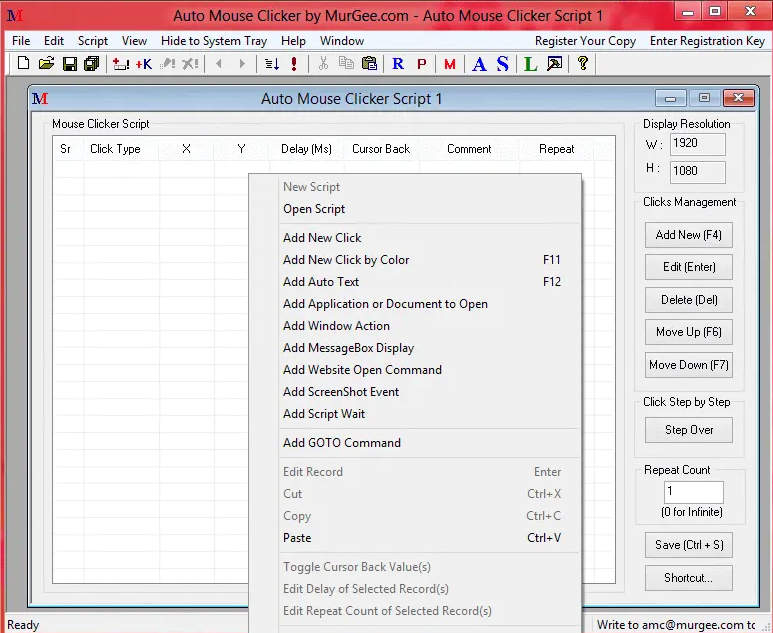
Task: Click the +K toolbar icon
Action: point(144,64)
